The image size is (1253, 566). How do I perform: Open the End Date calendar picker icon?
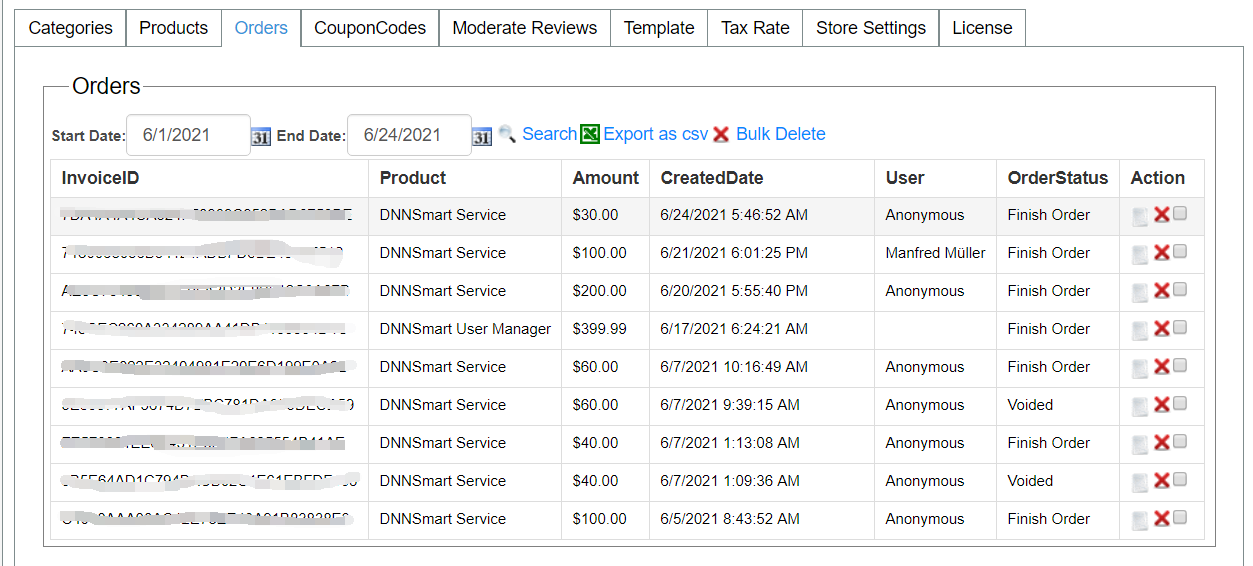[482, 136]
